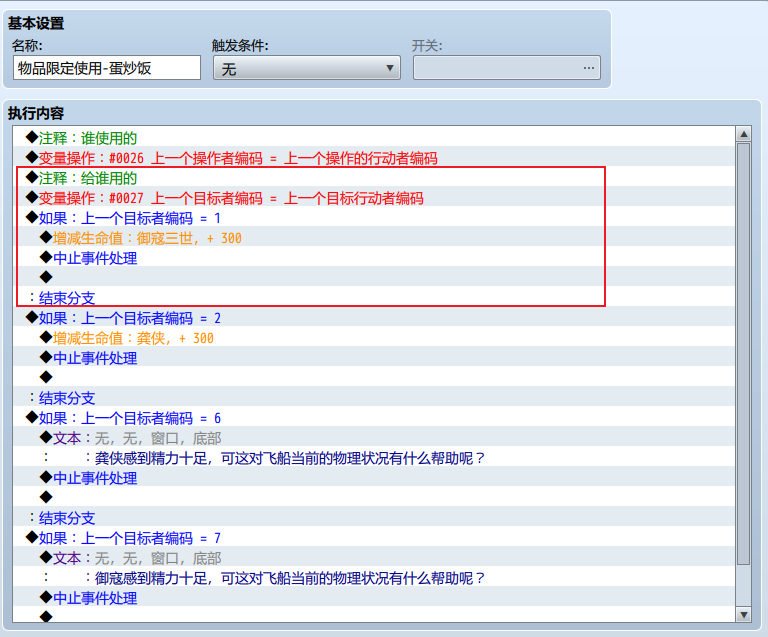Select the empty command line under the = 2 branch
The width and height of the screenshot is (768, 637).
click(x=374, y=377)
